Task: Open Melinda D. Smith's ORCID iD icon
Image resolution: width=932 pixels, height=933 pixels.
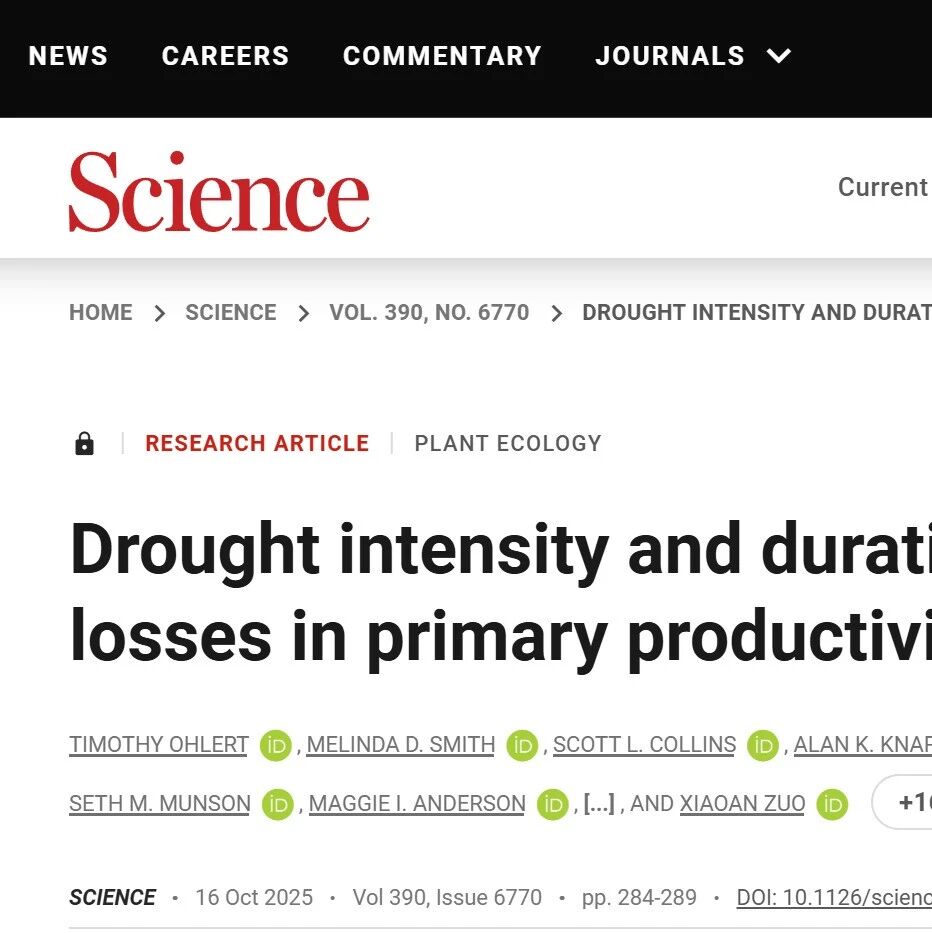Action: (x=523, y=746)
